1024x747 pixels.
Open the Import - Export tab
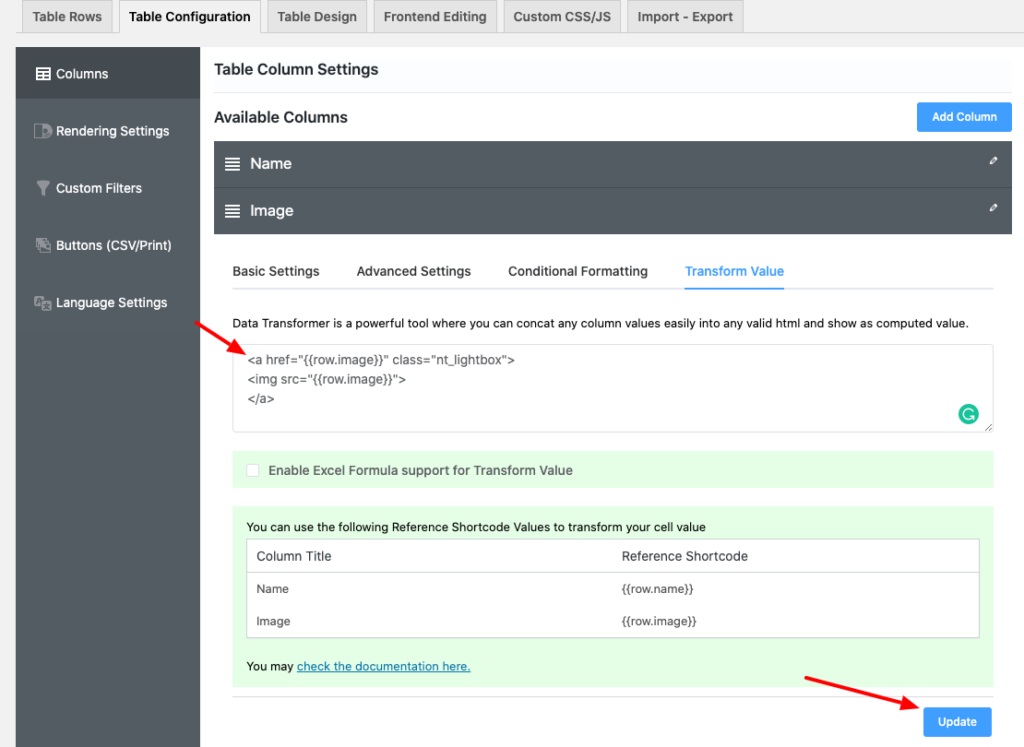point(685,17)
